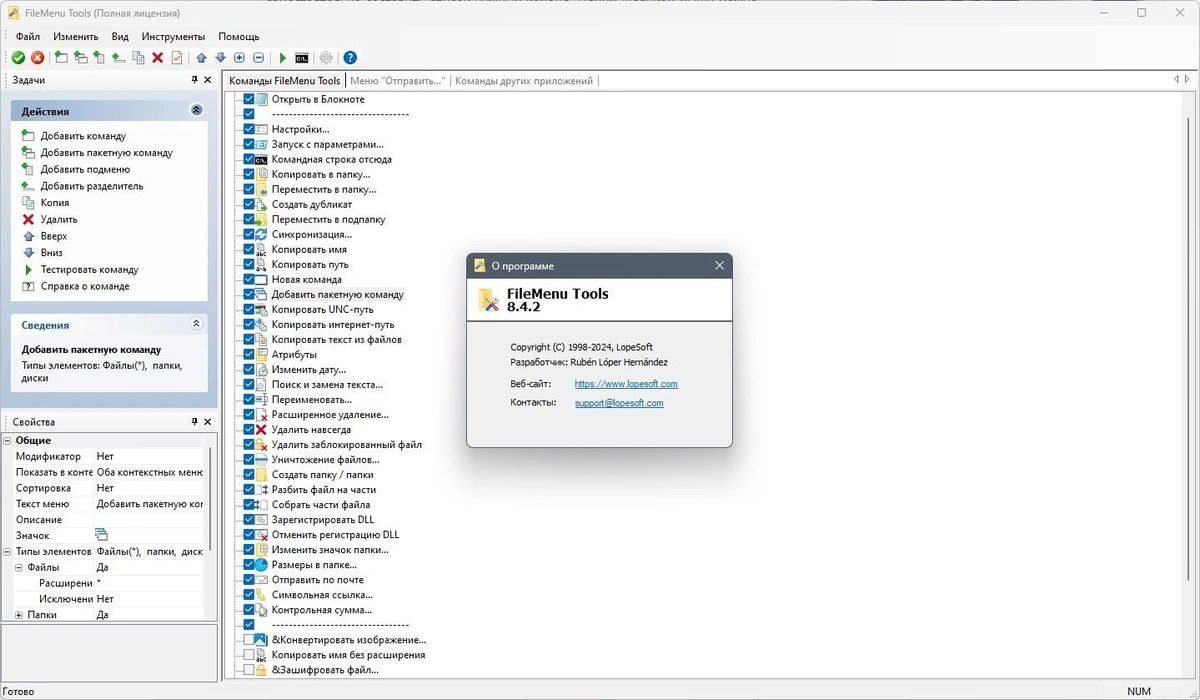Click red X Delete icon in toolbar
Viewport: 1200px width, 700px height.
[157, 58]
